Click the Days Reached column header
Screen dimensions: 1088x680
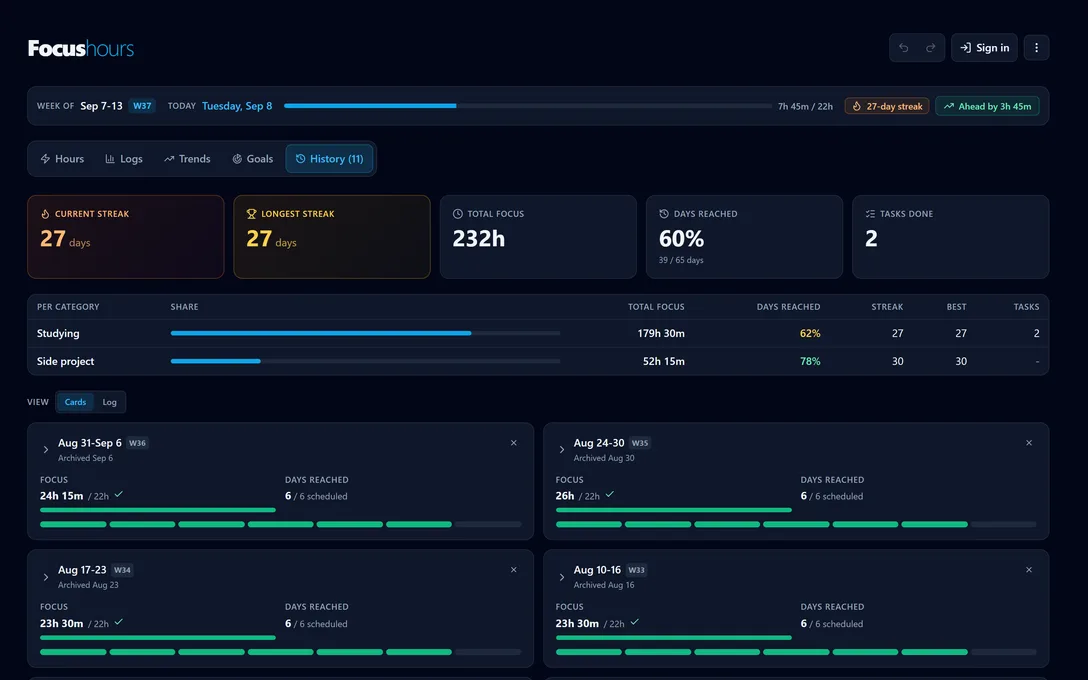point(788,307)
